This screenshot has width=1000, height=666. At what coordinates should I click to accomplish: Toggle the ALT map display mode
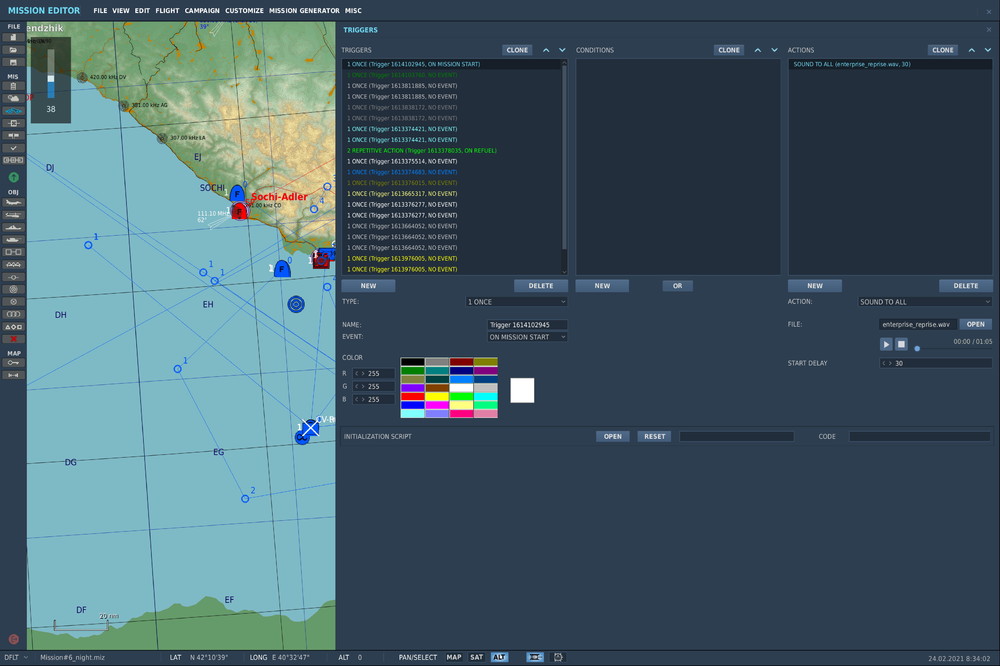pos(499,657)
